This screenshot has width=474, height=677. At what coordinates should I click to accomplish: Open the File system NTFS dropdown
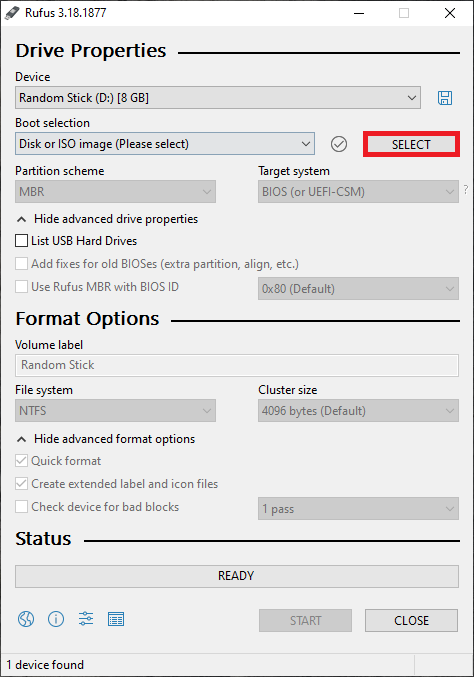tap(115, 411)
